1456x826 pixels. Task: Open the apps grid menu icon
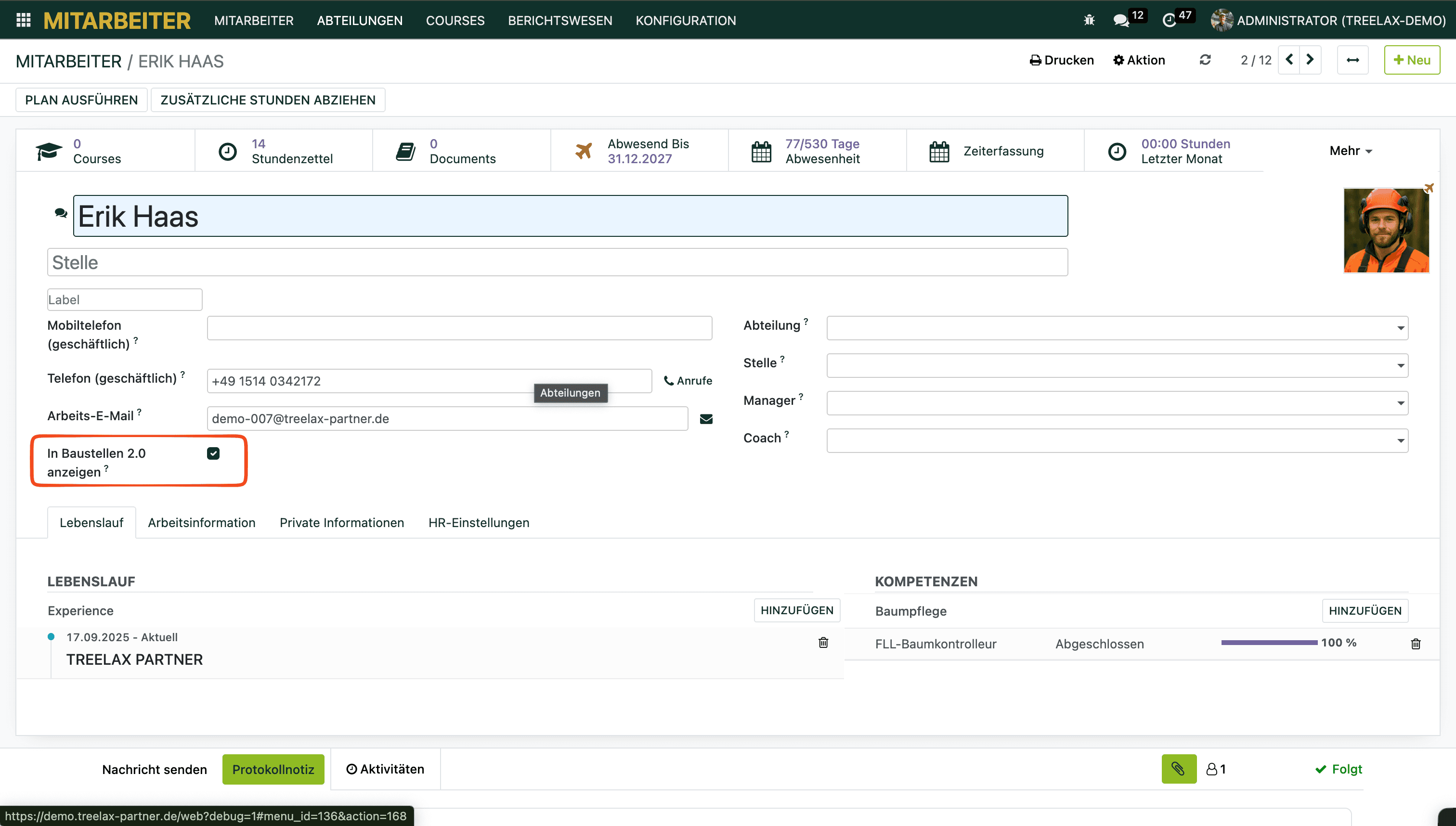tap(23, 20)
